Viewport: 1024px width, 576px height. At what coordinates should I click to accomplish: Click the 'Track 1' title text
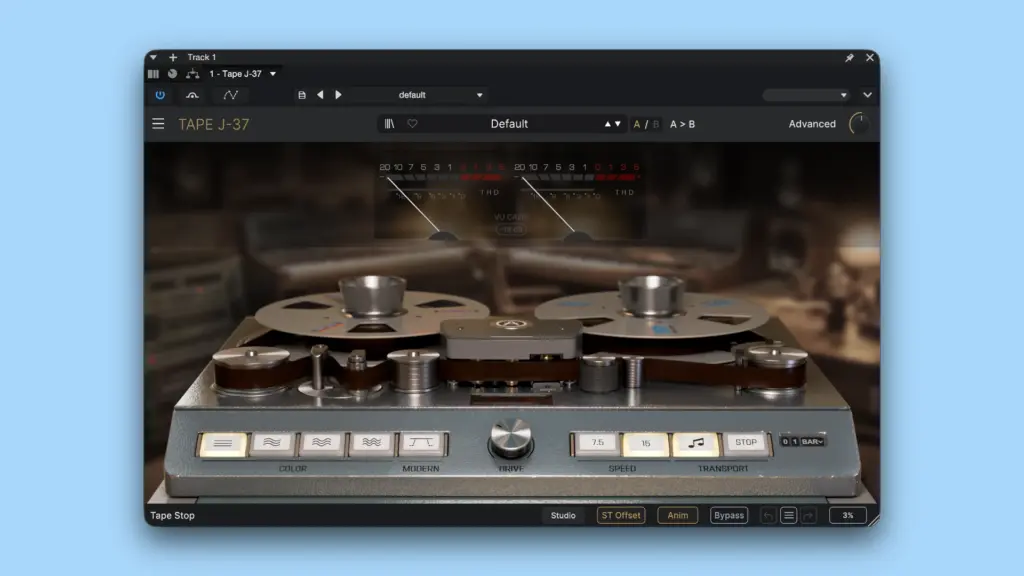pyautogui.click(x=202, y=57)
